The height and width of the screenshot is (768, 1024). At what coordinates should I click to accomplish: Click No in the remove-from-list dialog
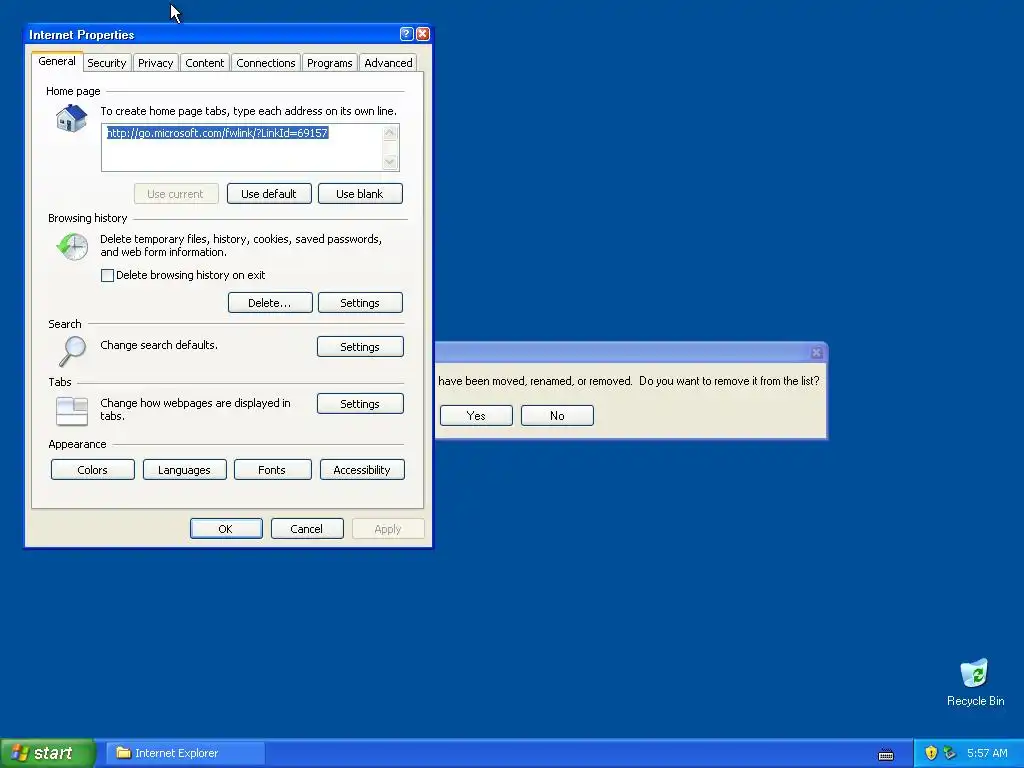pyautogui.click(x=557, y=416)
